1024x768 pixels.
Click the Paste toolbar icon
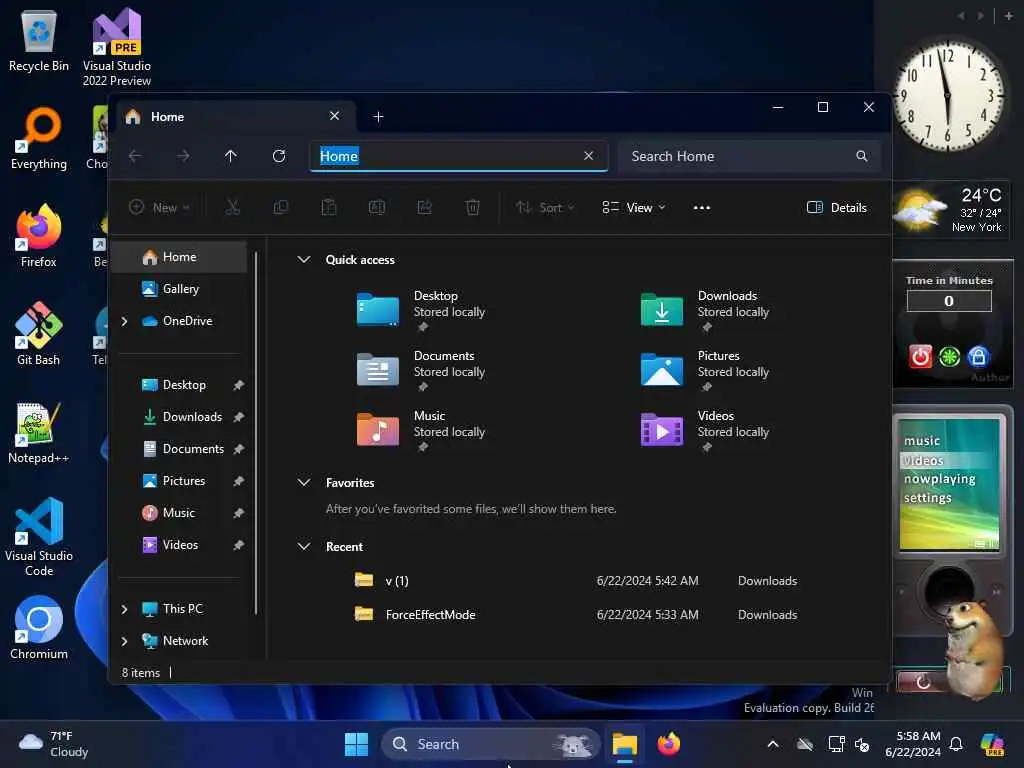coord(328,208)
